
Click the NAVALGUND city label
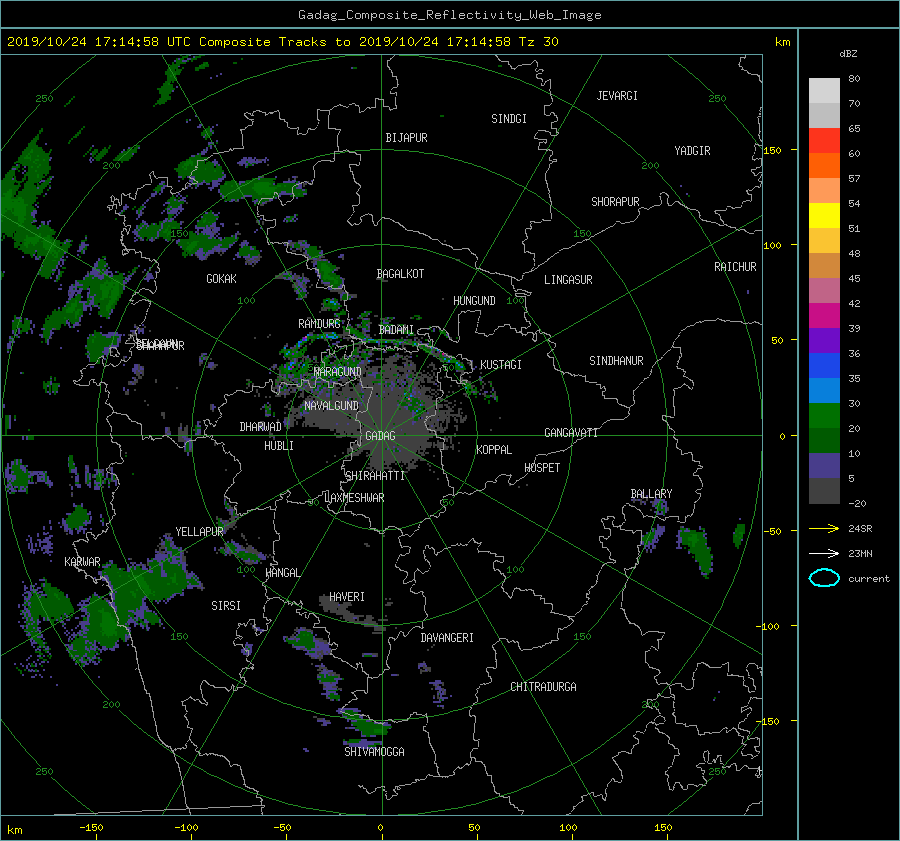331,406
